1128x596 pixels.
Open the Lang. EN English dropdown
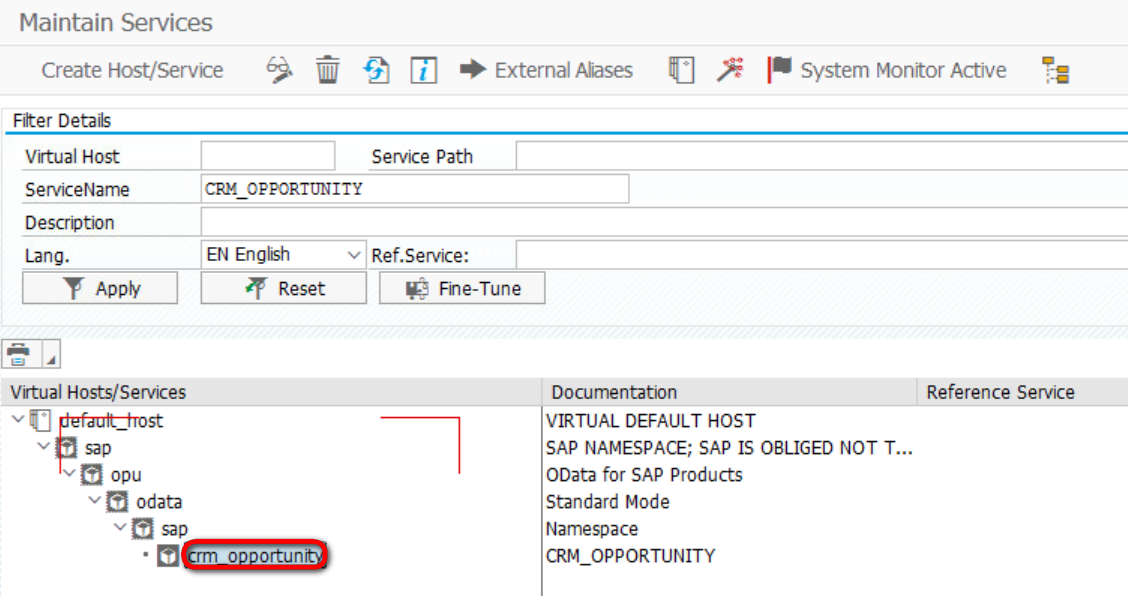[283, 255]
